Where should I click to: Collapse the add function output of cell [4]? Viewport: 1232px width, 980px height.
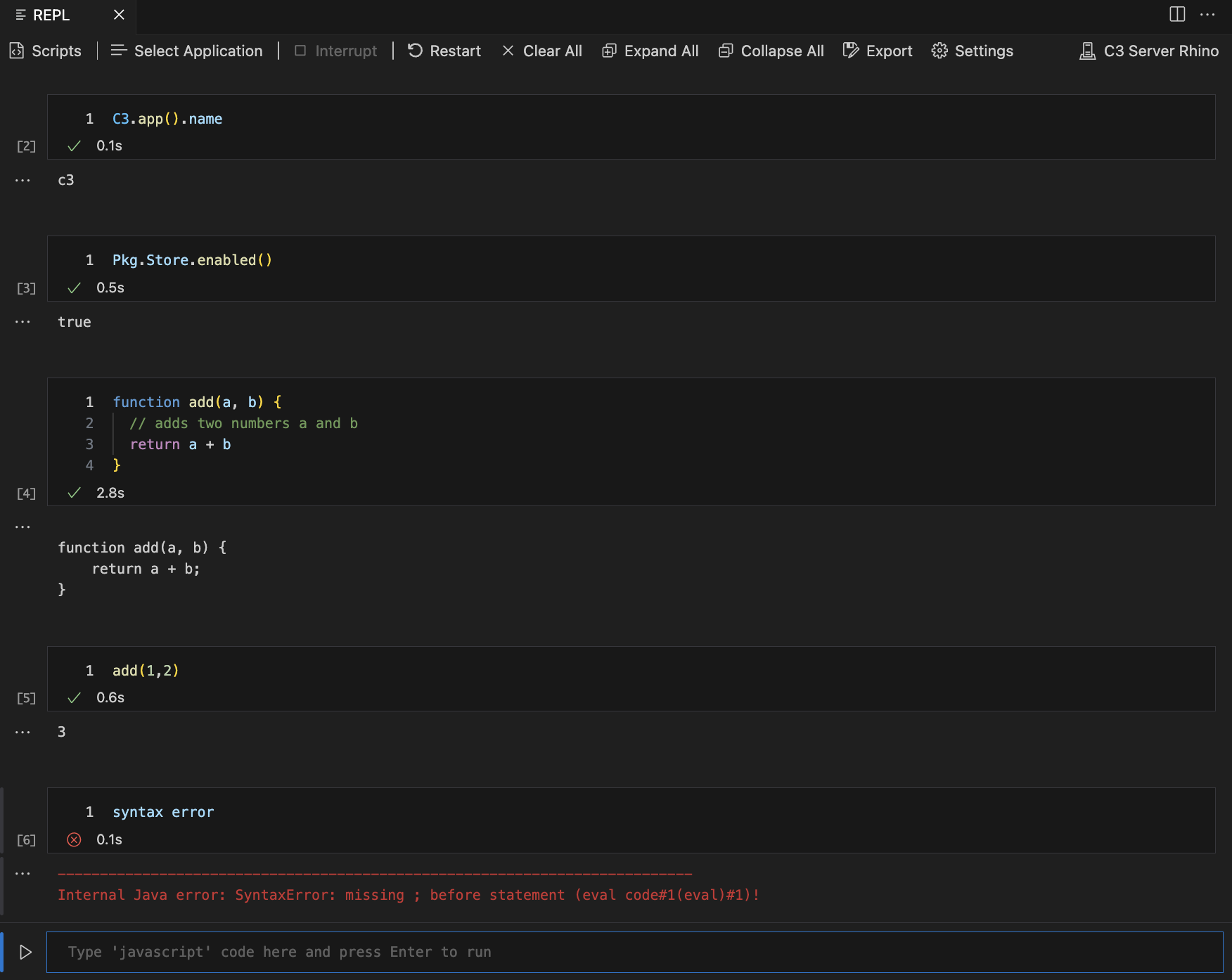23,525
